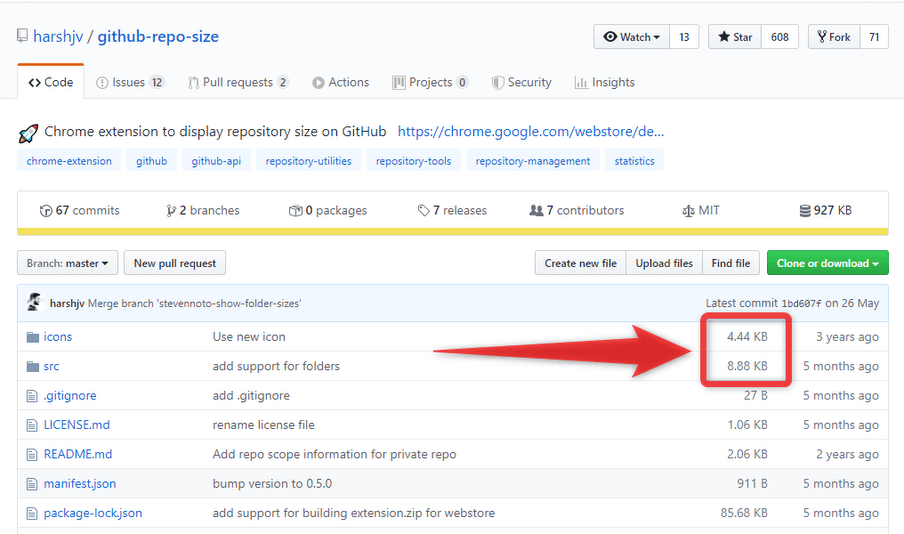Switch to the Projects tab

coord(430,82)
